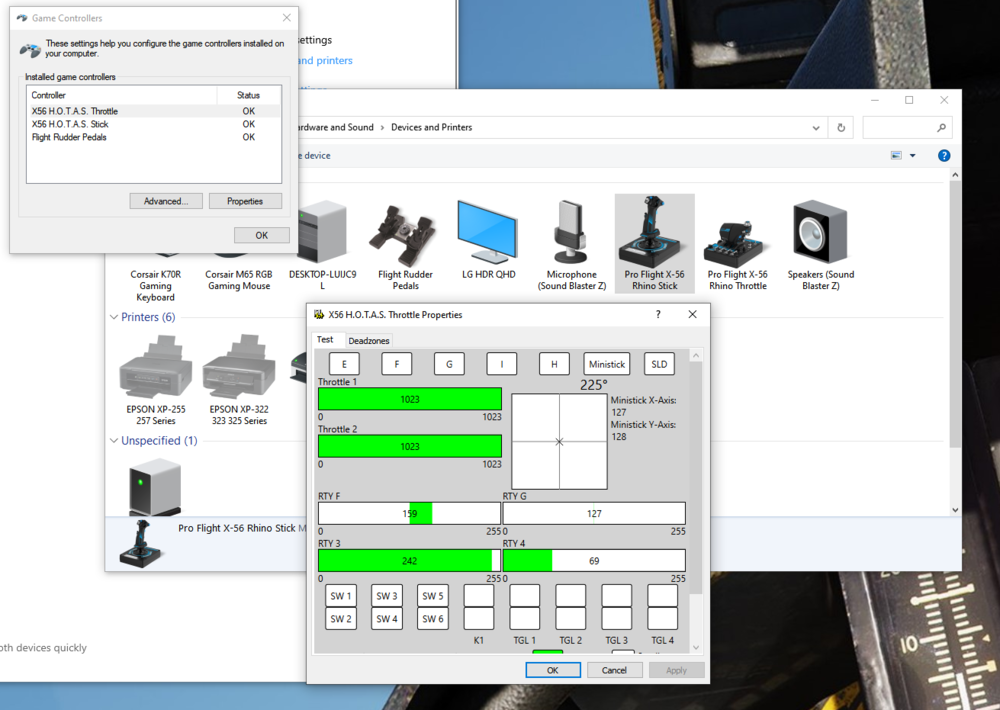Switch to the Deadzones tab
The width and height of the screenshot is (1000, 710).
pyautogui.click(x=369, y=341)
